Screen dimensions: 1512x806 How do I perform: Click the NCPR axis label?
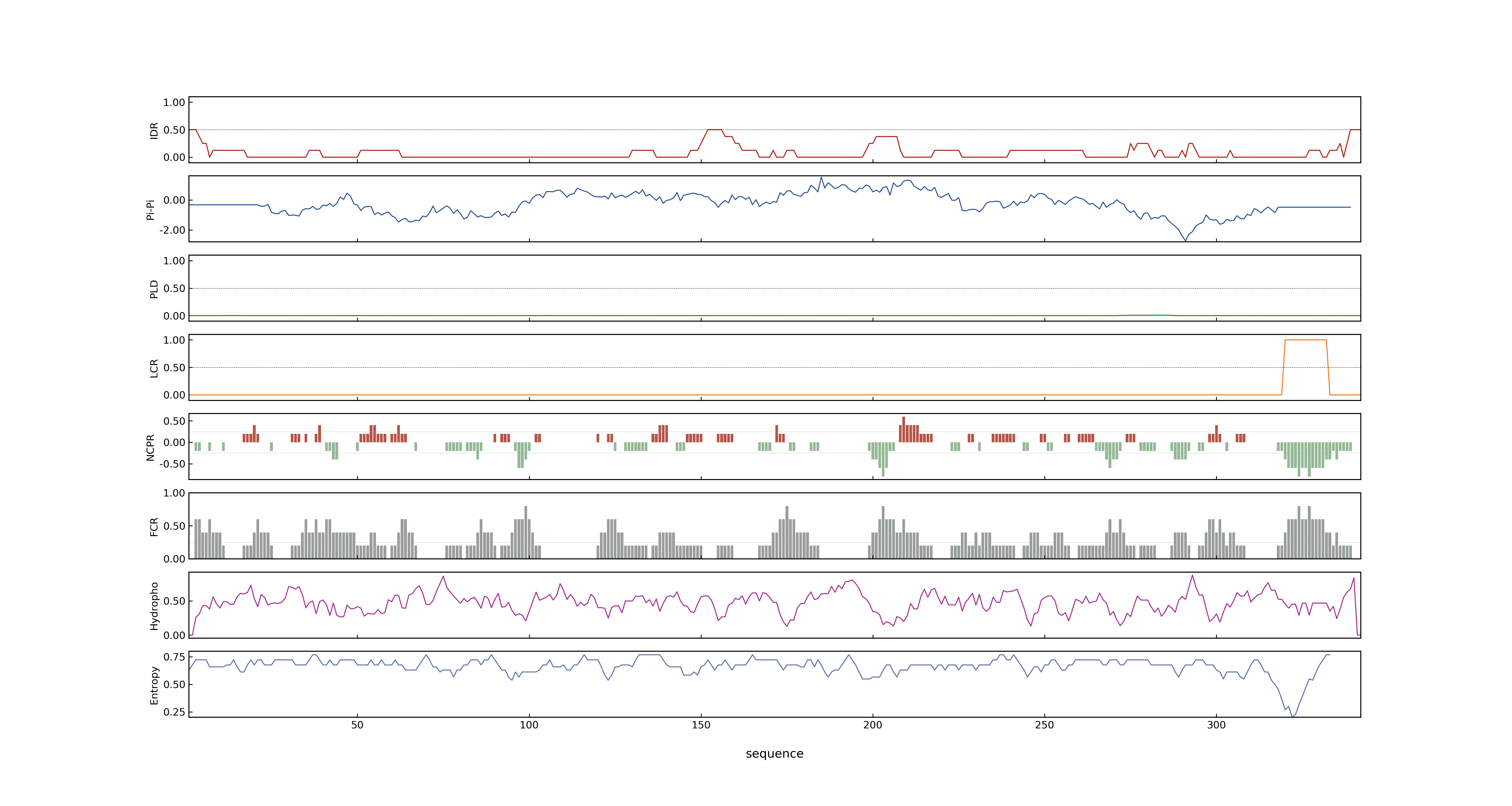point(150,448)
